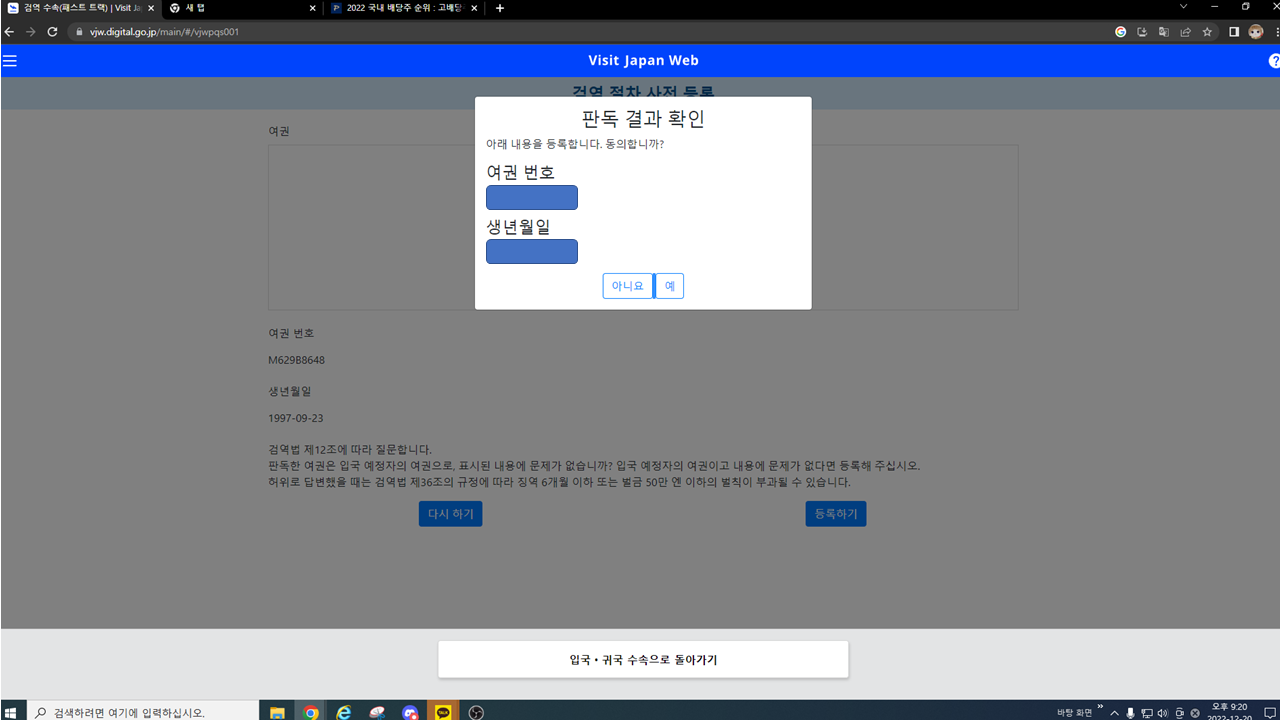Confirm with 예 in the dialog
This screenshot has height=720, width=1280.
pyautogui.click(x=670, y=286)
